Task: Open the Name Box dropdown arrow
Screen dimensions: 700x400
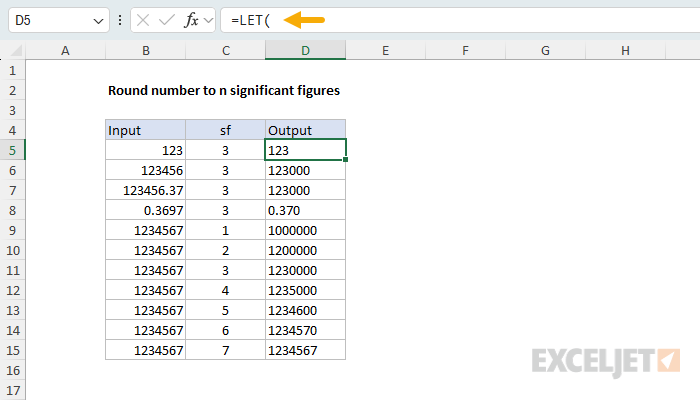Action: point(98,21)
